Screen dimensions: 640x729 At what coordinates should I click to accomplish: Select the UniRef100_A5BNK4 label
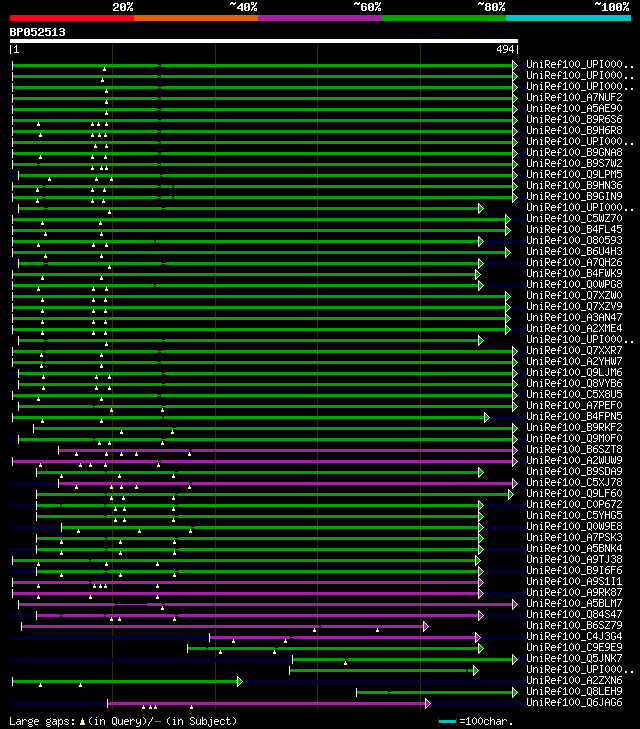pyautogui.click(x=574, y=549)
